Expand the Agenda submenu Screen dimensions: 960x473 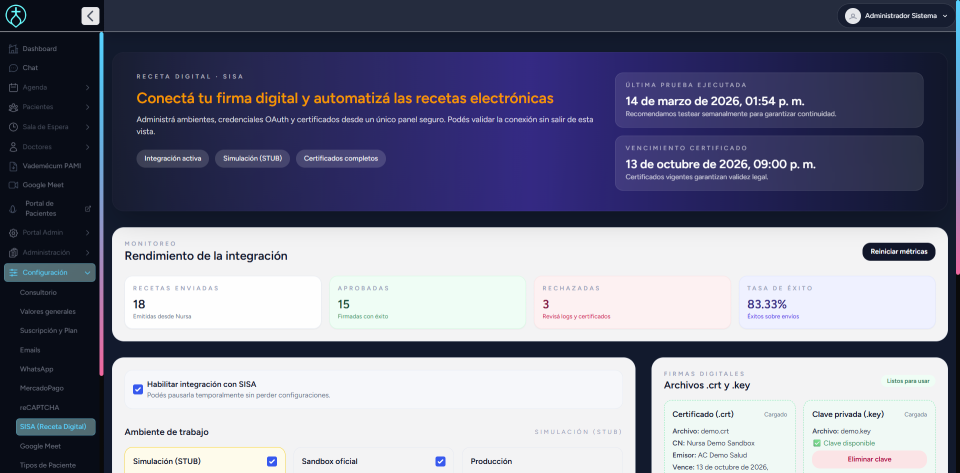point(88,87)
